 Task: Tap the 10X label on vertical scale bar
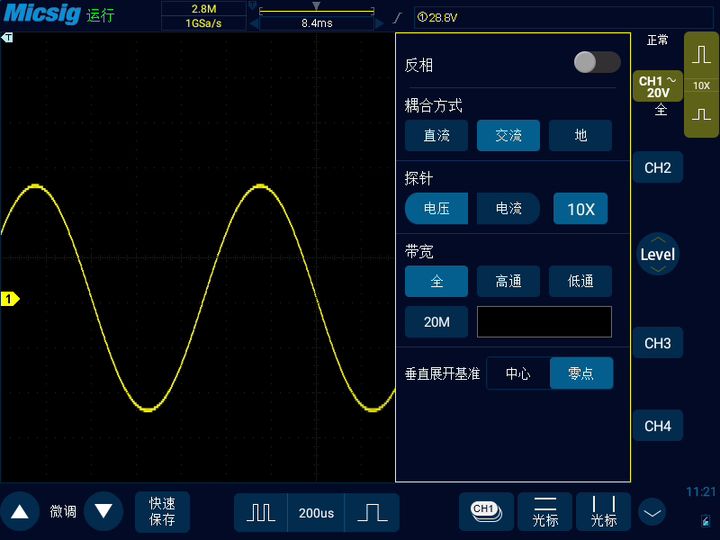tap(701, 85)
